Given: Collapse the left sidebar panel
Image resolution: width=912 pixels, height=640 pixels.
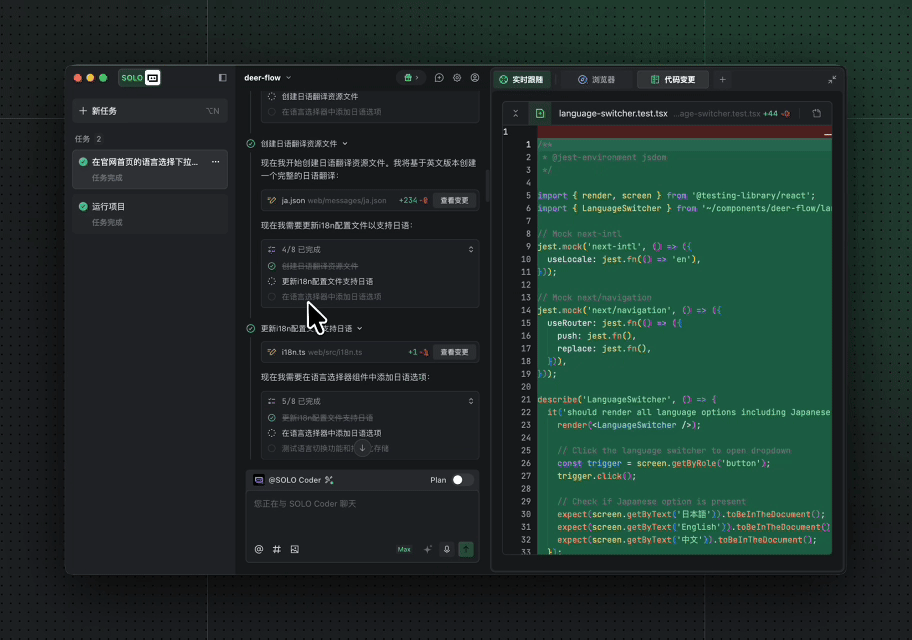Looking at the screenshot, I should click(x=222, y=78).
